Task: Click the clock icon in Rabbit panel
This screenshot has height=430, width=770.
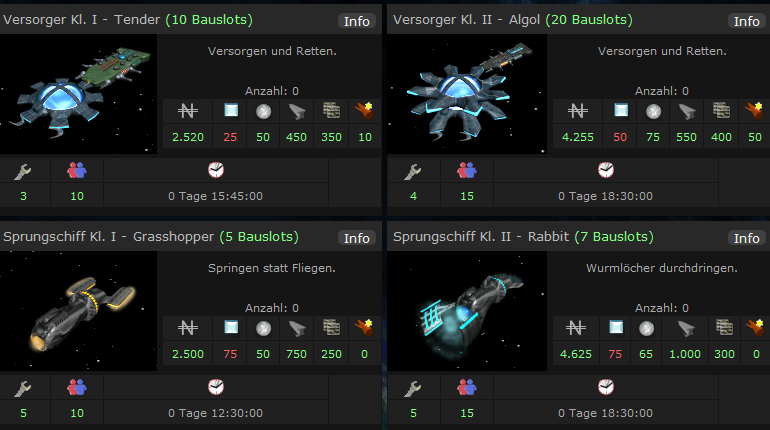Action: (x=606, y=387)
